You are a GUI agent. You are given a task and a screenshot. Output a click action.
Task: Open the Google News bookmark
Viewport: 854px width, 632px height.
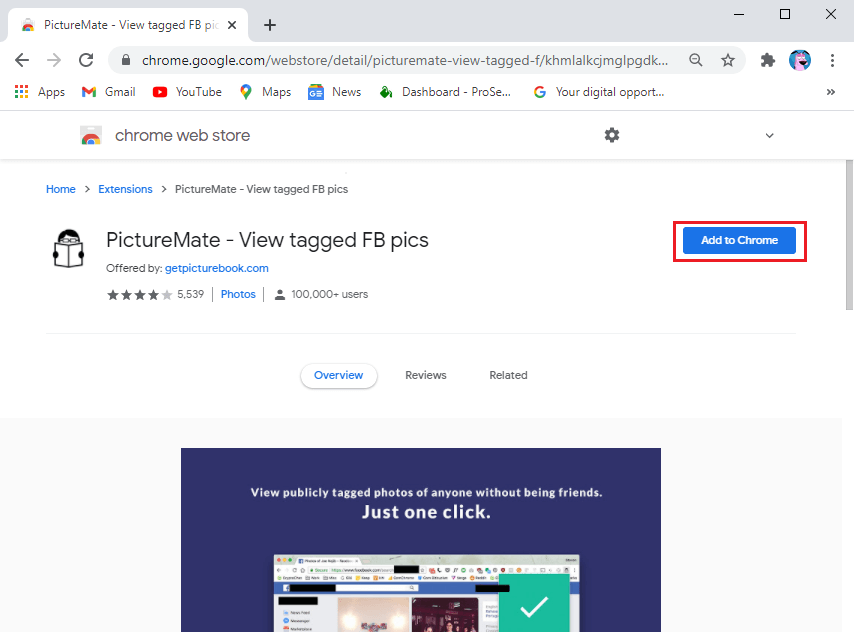pyautogui.click(x=334, y=91)
